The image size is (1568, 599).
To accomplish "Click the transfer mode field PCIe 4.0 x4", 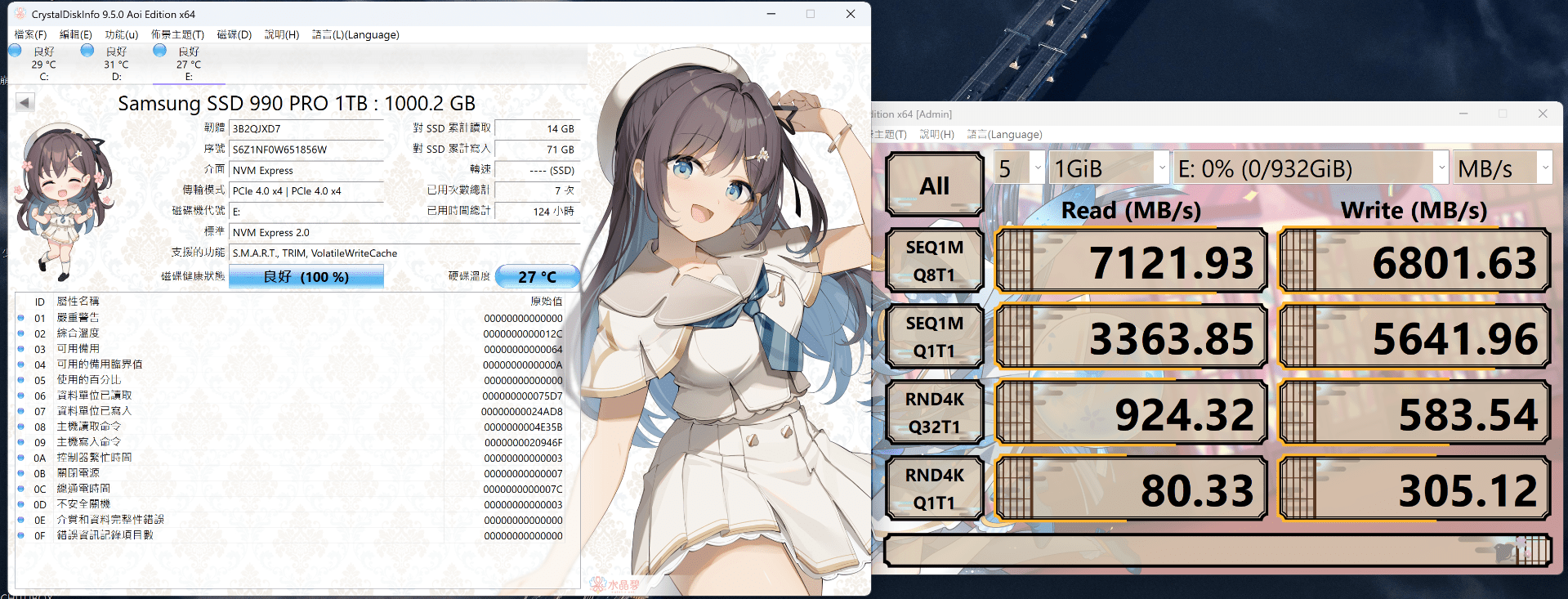I will click(306, 190).
